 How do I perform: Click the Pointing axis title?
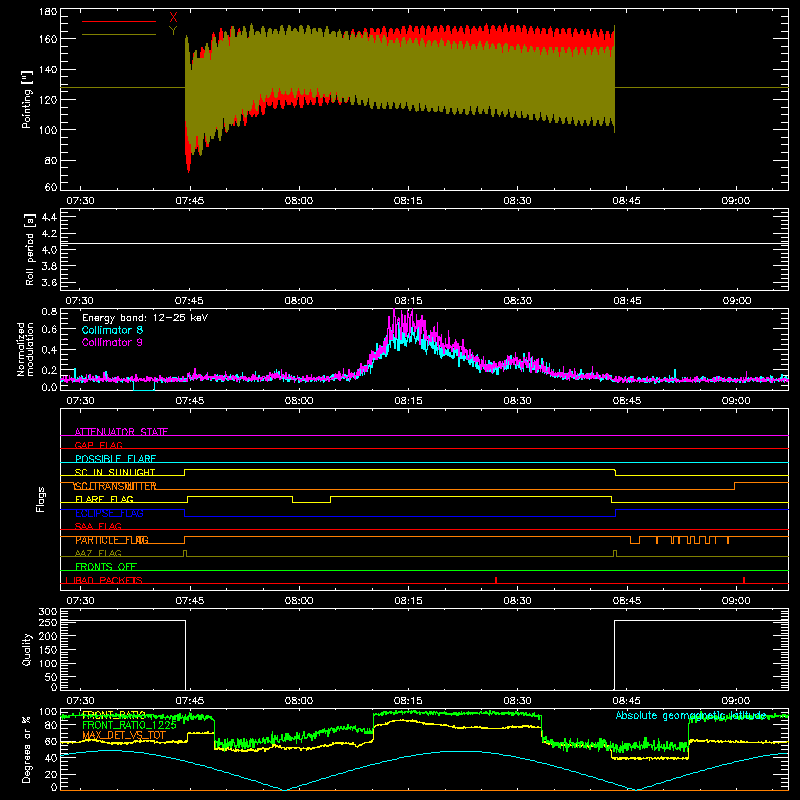[27, 99]
